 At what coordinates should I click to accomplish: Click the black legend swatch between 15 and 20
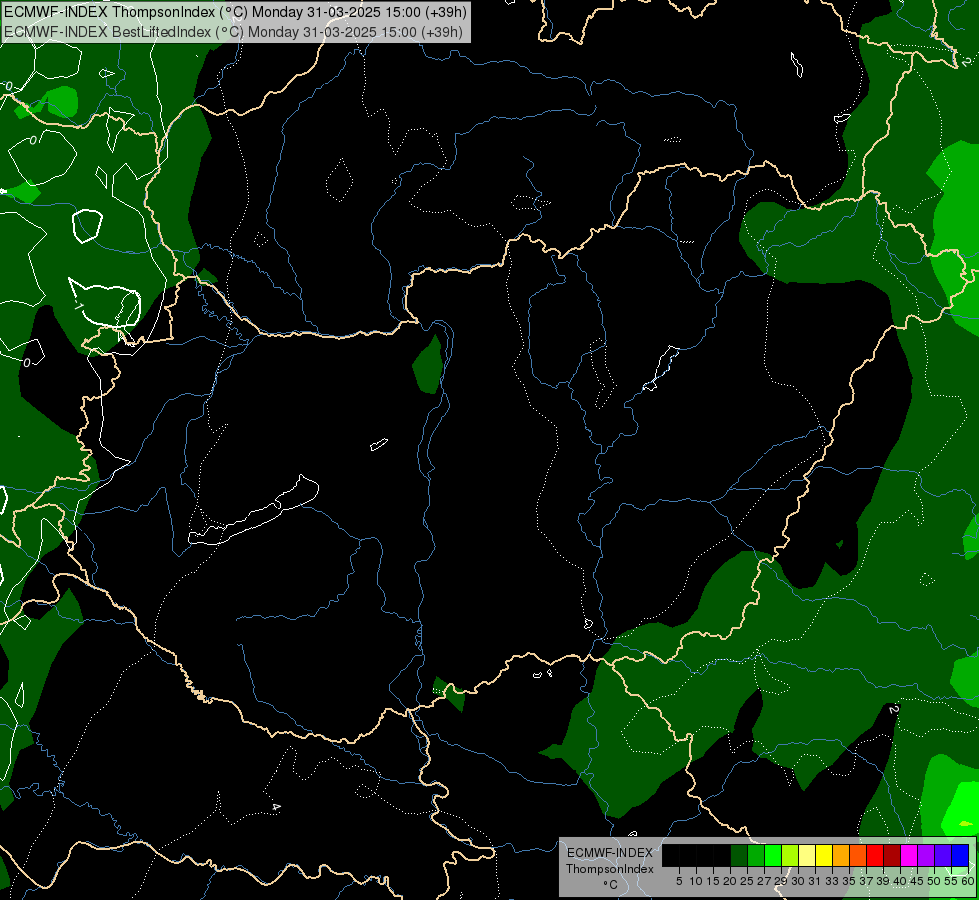(722, 855)
